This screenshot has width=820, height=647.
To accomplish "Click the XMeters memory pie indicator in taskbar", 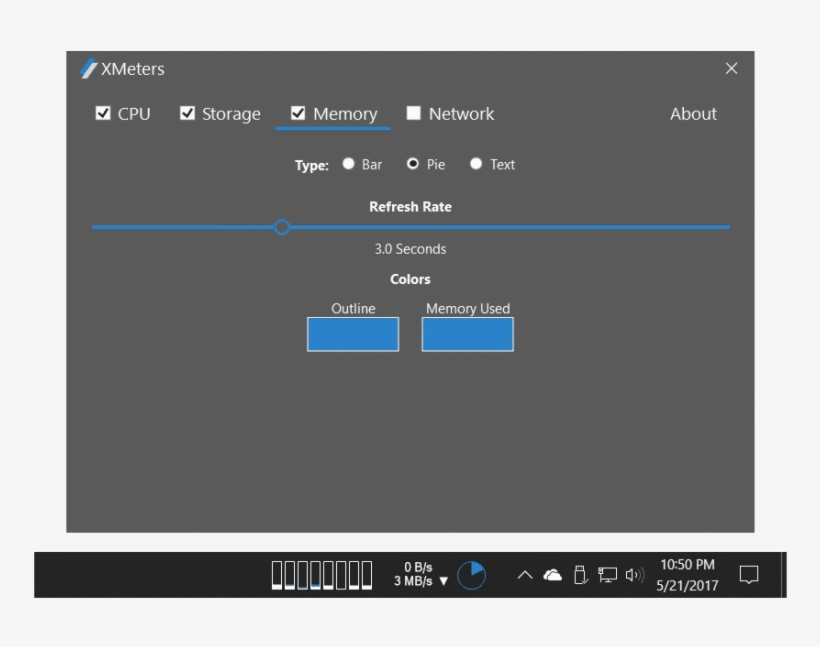I will point(469,575).
